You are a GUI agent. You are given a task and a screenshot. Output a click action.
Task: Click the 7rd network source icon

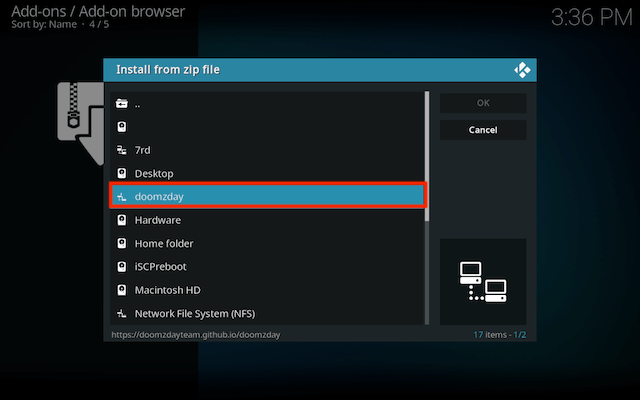click(122, 150)
